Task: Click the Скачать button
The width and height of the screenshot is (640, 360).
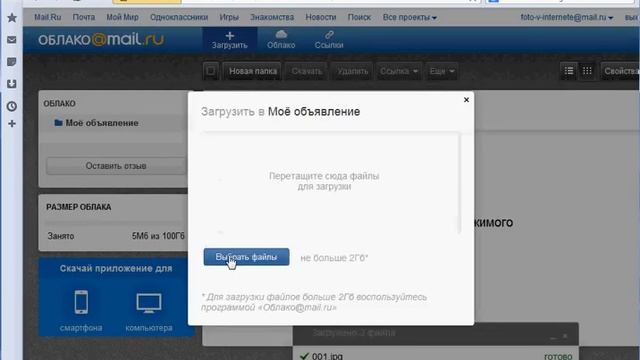Action: coord(307,71)
